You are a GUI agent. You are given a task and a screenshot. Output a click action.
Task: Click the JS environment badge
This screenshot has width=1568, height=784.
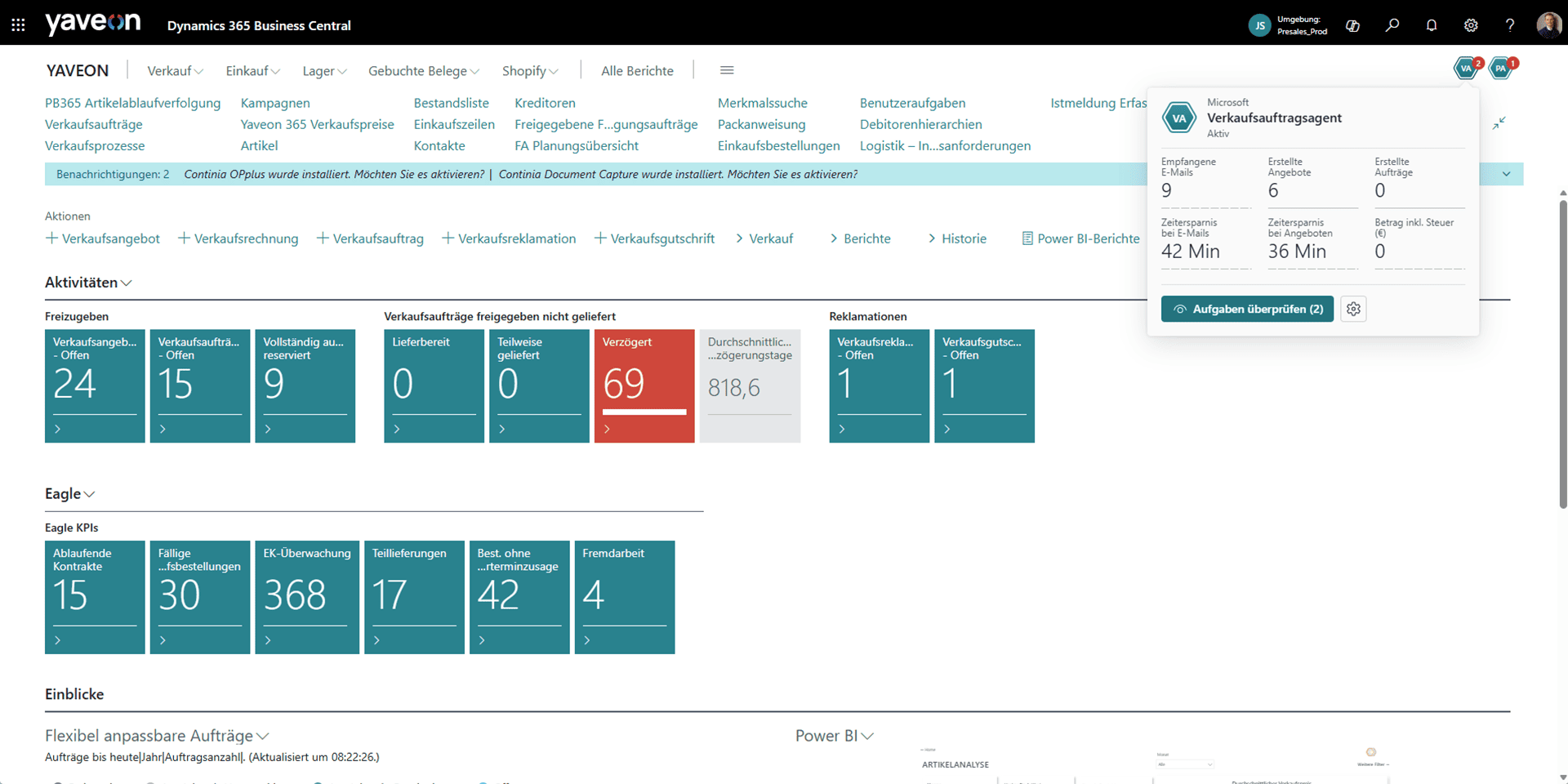pos(1260,25)
